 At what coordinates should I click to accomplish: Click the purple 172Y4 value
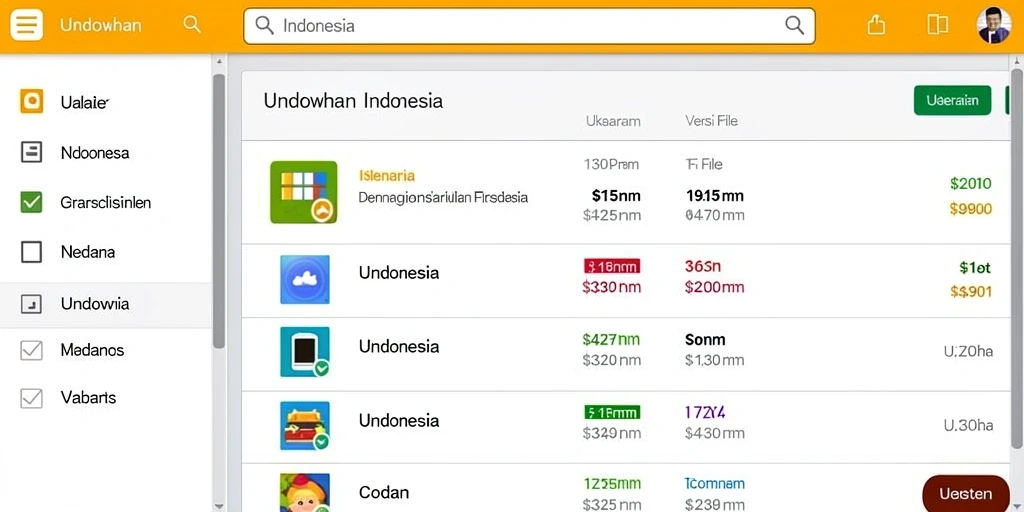(x=705, y=412)
